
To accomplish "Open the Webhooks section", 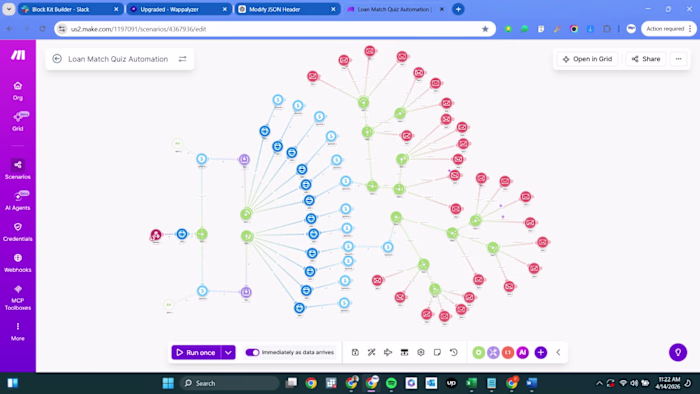I will coord(17,262).
